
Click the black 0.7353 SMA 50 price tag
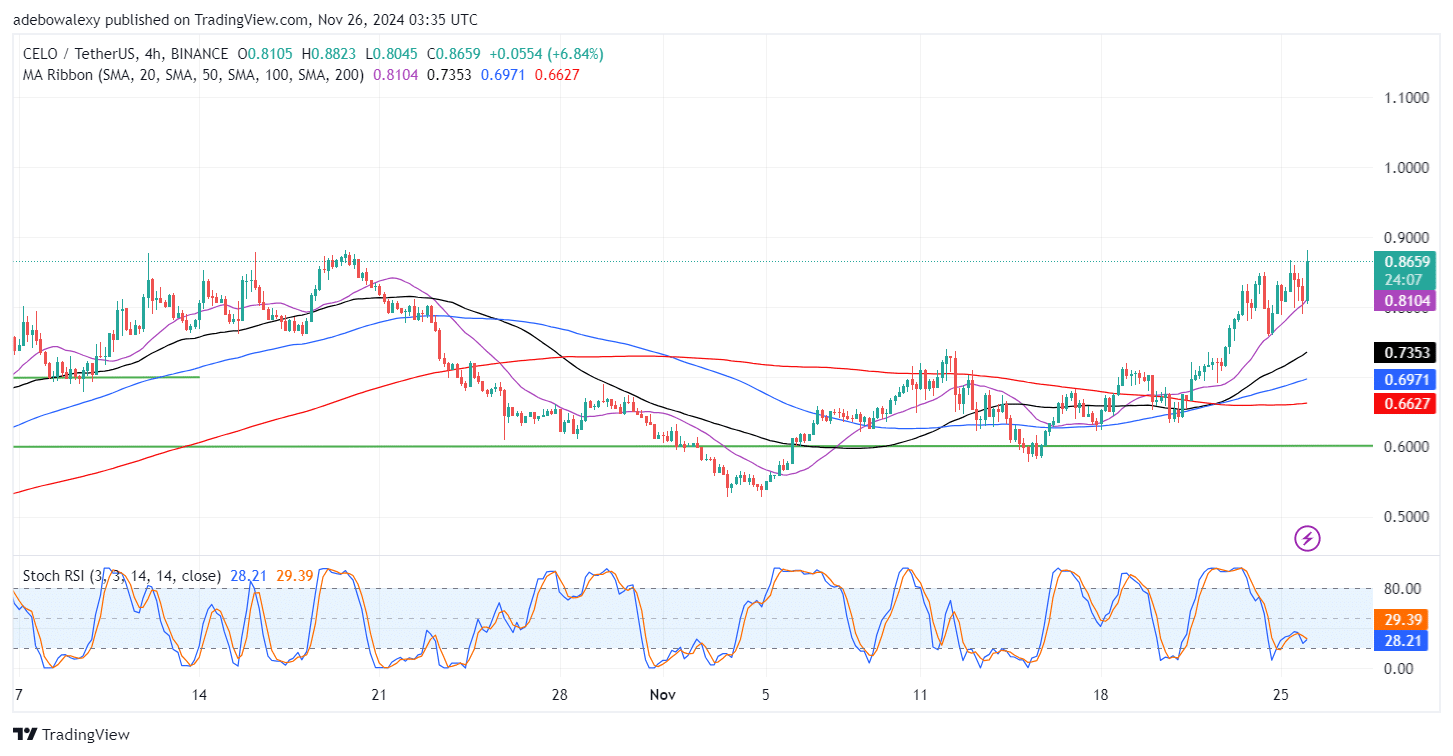tap(1405, 352)
